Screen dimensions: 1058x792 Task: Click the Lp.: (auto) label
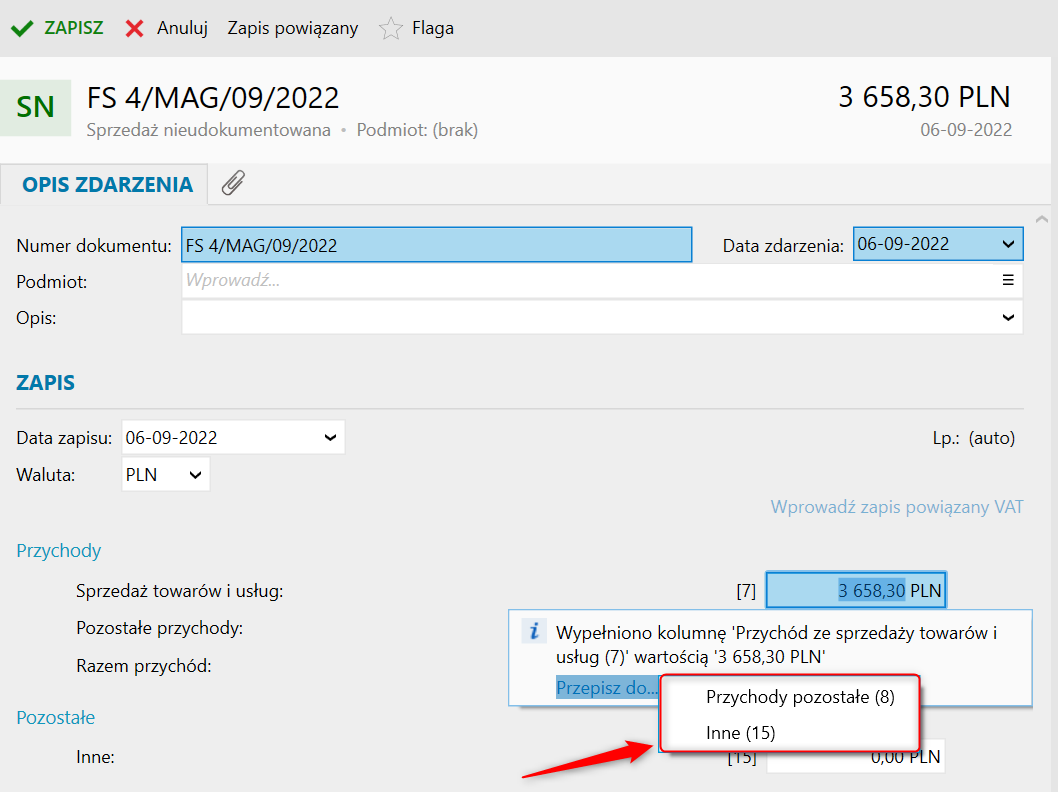tap(974, 438)
